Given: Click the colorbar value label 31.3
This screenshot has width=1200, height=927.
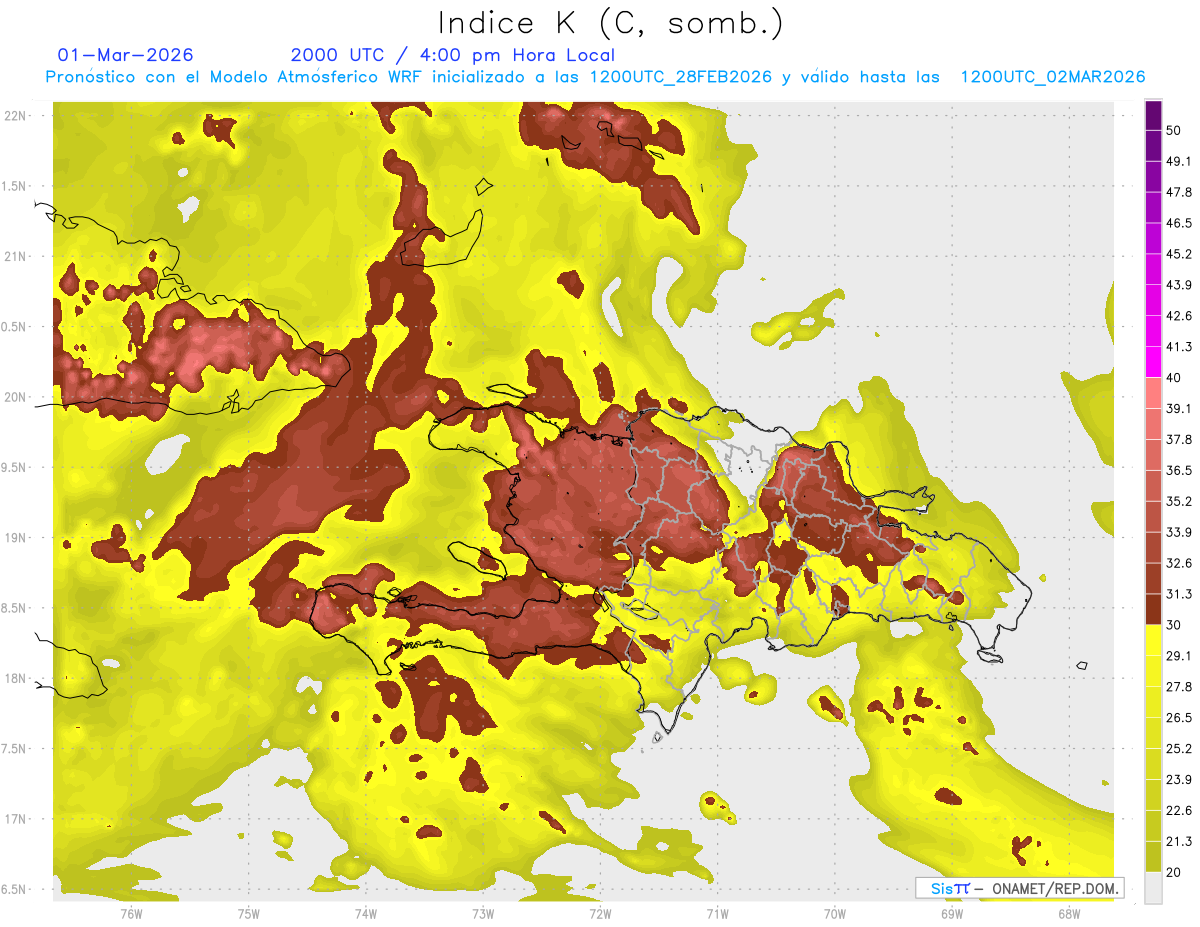Looking at the screenshot, I should (x=1178, y=594).
